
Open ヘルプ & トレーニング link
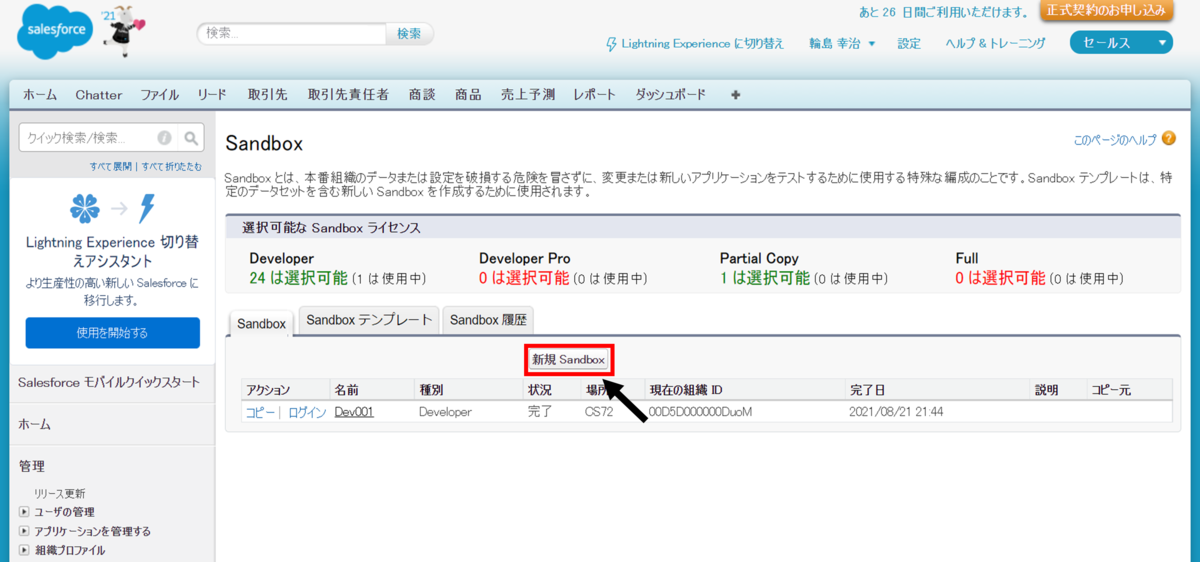coord(995,44)
